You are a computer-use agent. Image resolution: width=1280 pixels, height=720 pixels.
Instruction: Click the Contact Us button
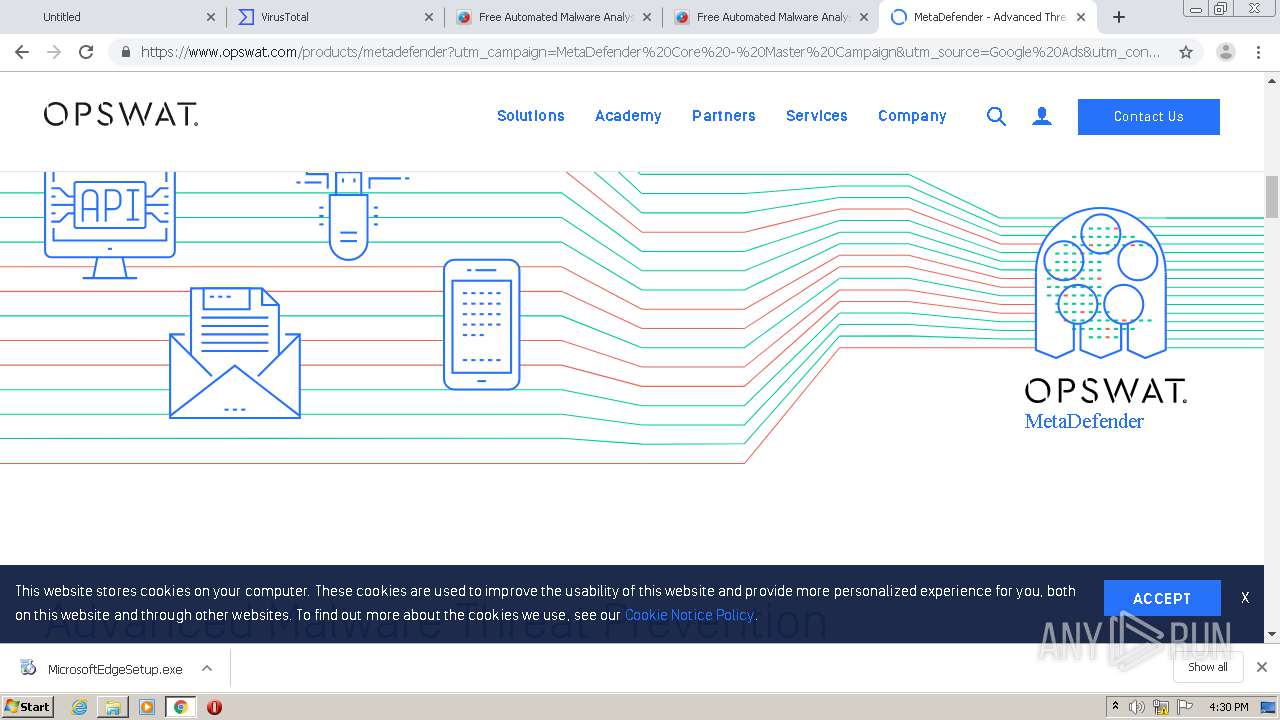(x=1149, y=117)
